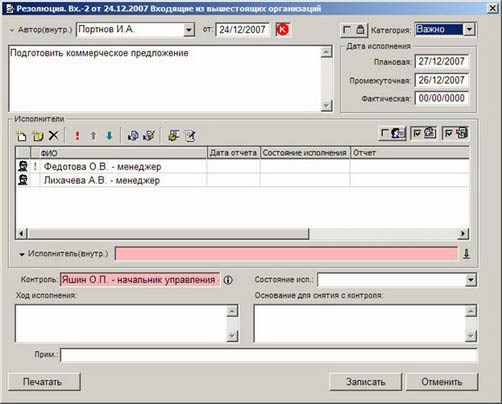Move executor down with blue arrow
The height and width of the screenshot is (404, 502).
(x=109, y=136)
